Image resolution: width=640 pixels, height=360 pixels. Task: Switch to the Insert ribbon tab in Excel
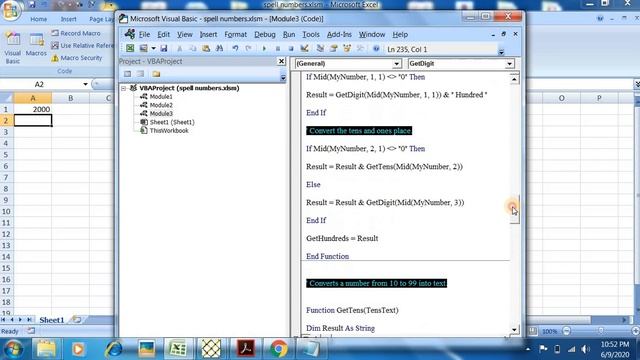(x=69, y=19)
